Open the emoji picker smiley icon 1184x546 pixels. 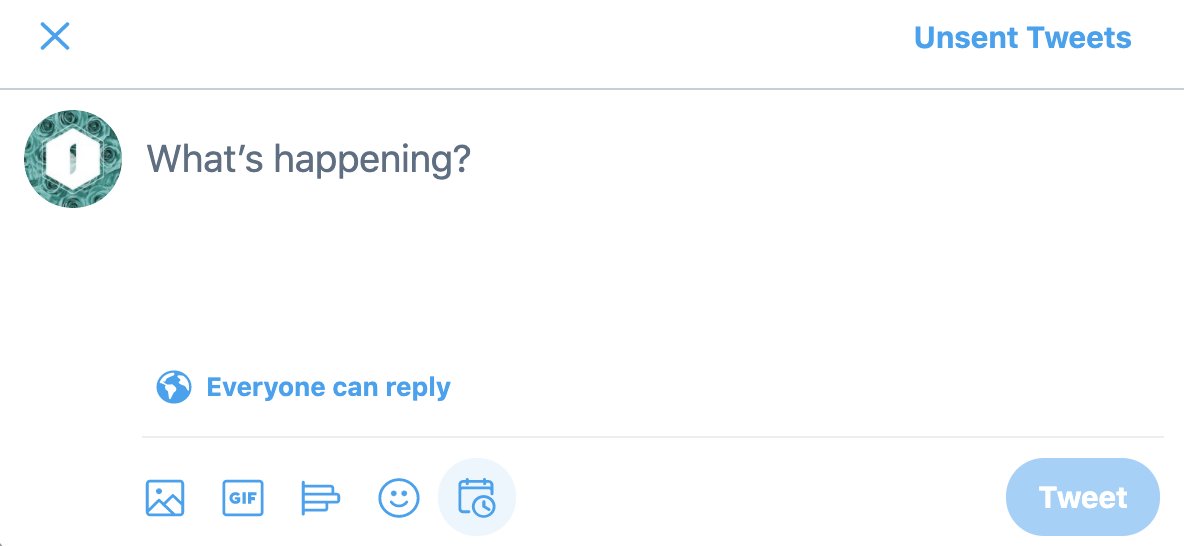click(x=398, y=497)
